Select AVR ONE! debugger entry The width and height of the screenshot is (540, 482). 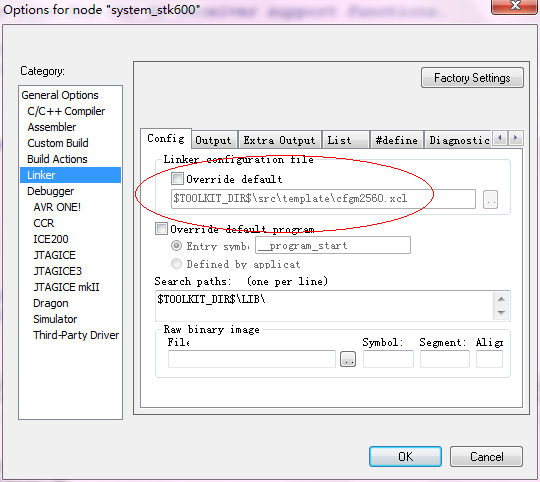tap(57, 207)
